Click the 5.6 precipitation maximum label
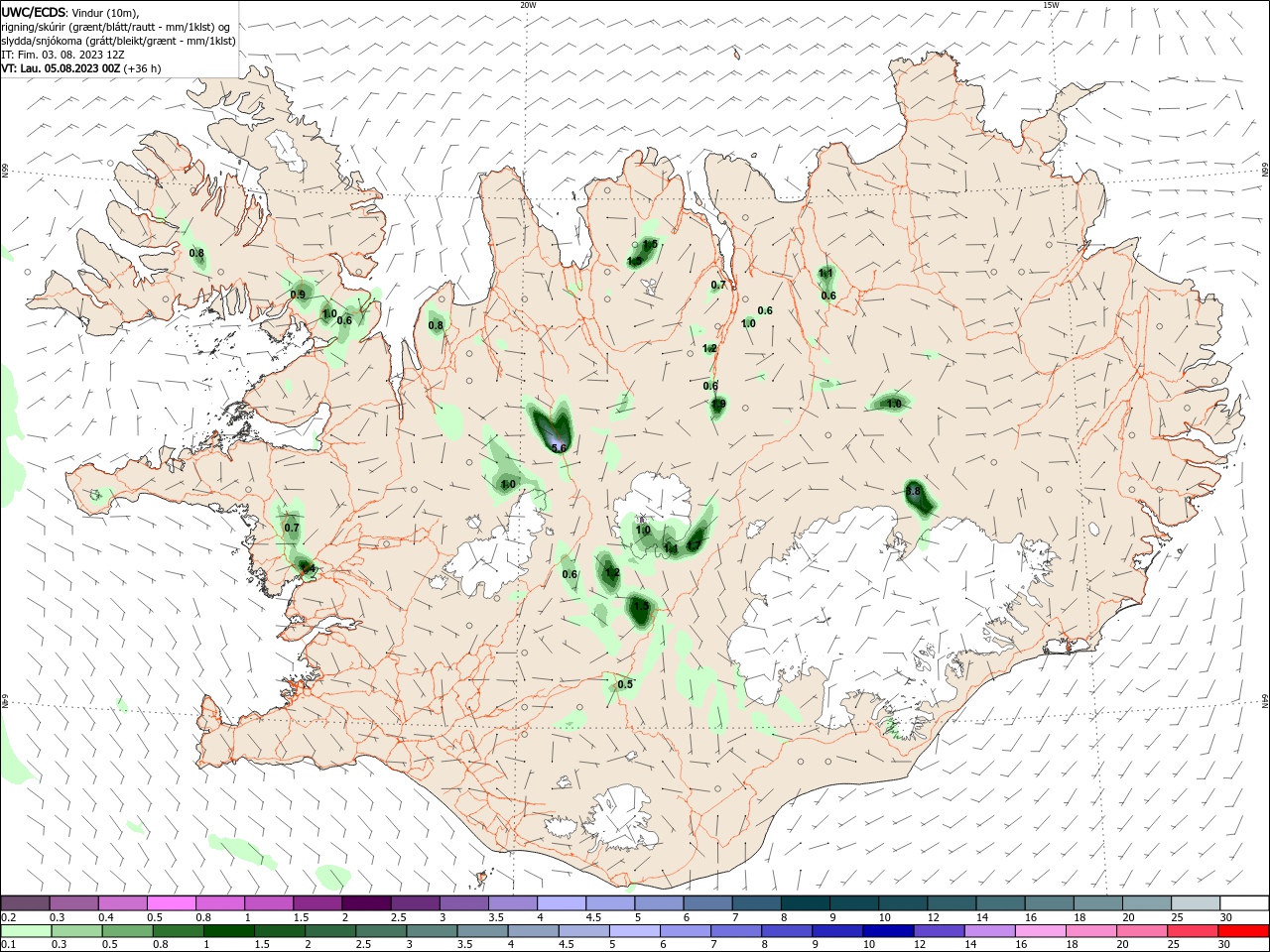Viewport: 1270px width, 952px height. point(559,448)
